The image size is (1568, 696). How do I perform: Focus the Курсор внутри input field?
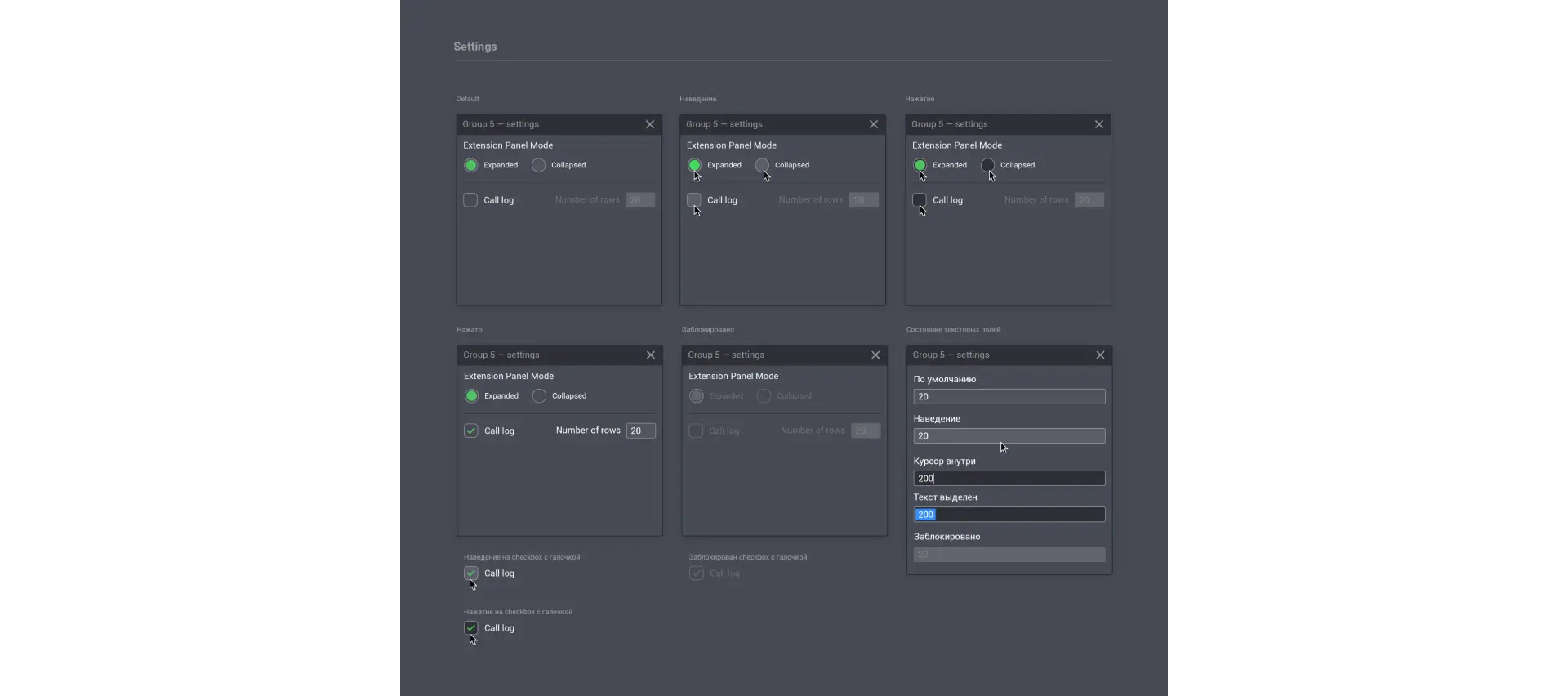click(x=1009, y=479)
